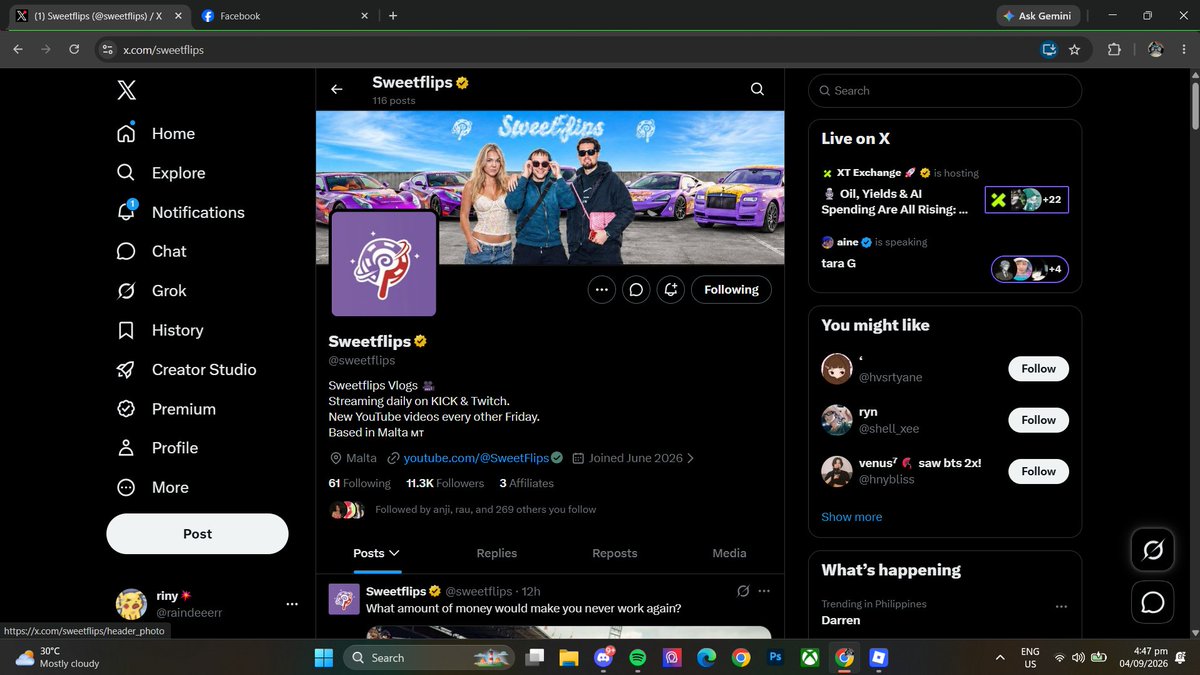This screenshot has width=1200, height=675.
Task: Click the Post button
Action: tap(197, 534)
